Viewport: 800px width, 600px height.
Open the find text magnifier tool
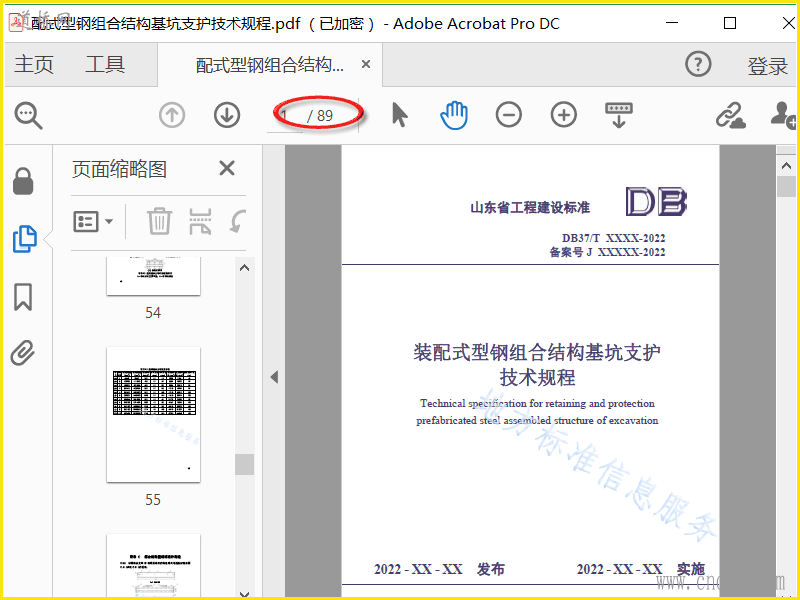pyautogui.click(x=29, y=115)
